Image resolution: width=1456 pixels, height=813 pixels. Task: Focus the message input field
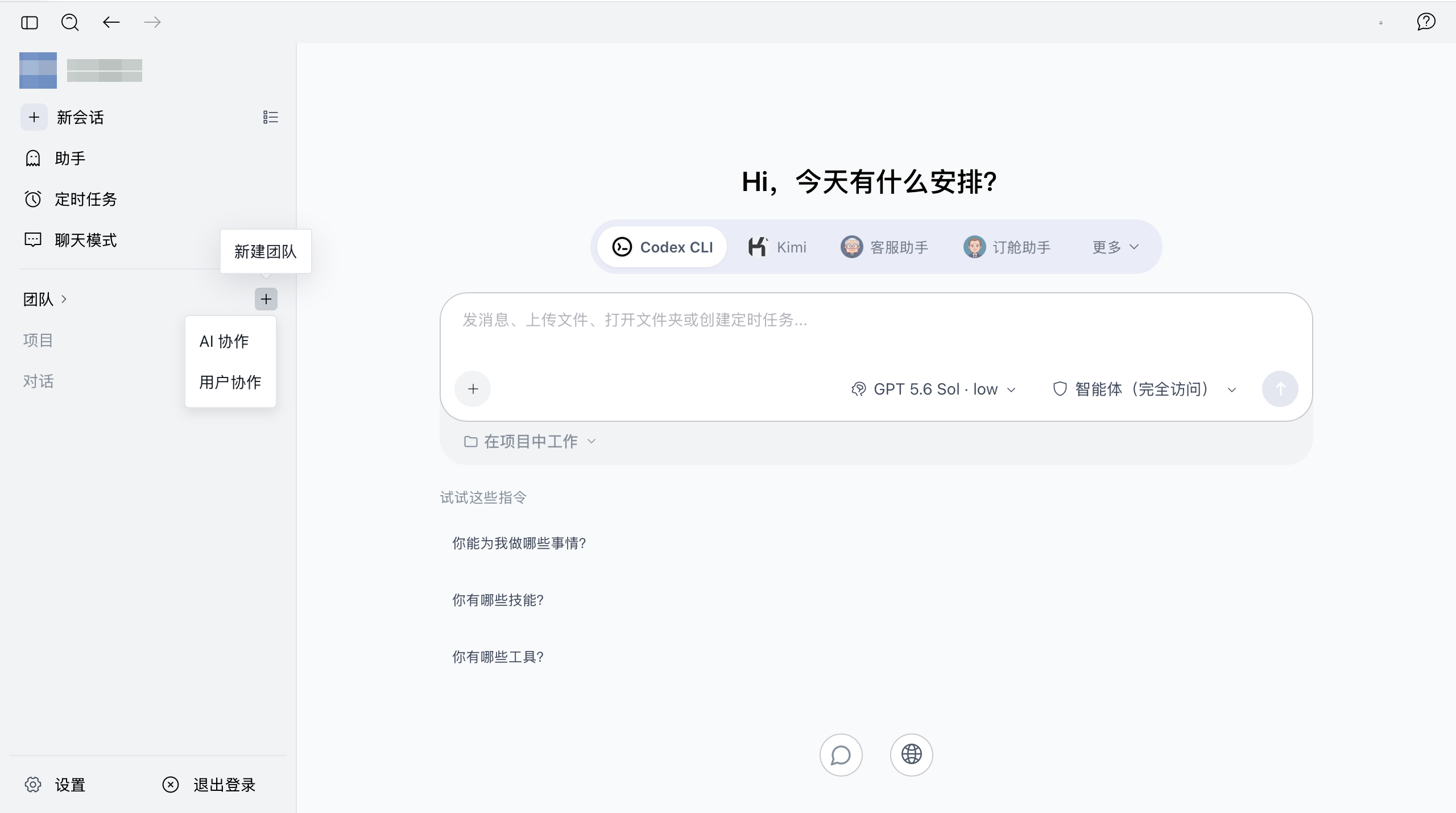876,320
